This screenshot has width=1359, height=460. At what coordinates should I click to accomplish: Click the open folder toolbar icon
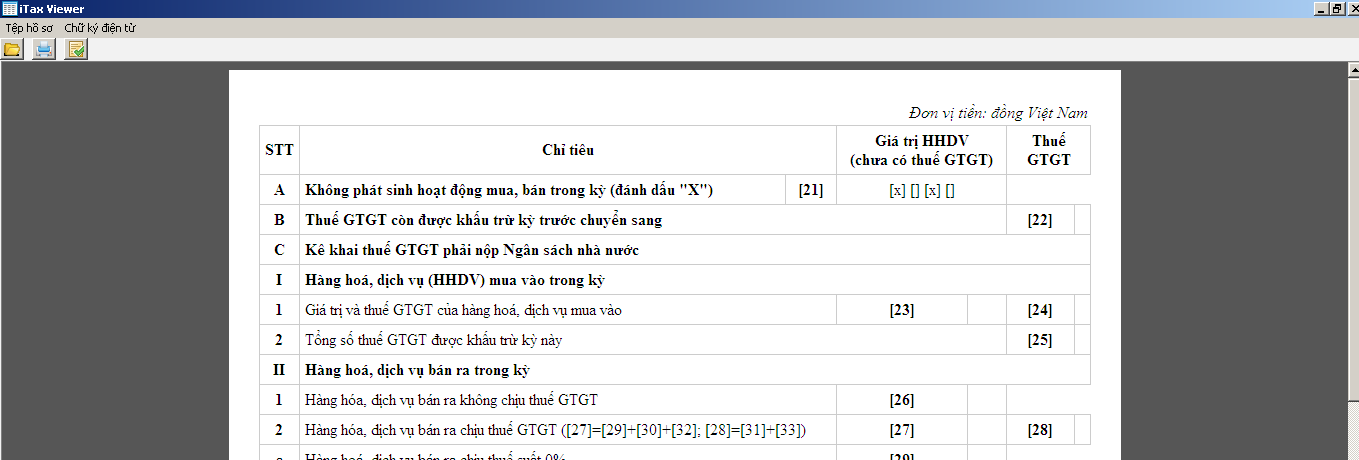coord(12,49)
